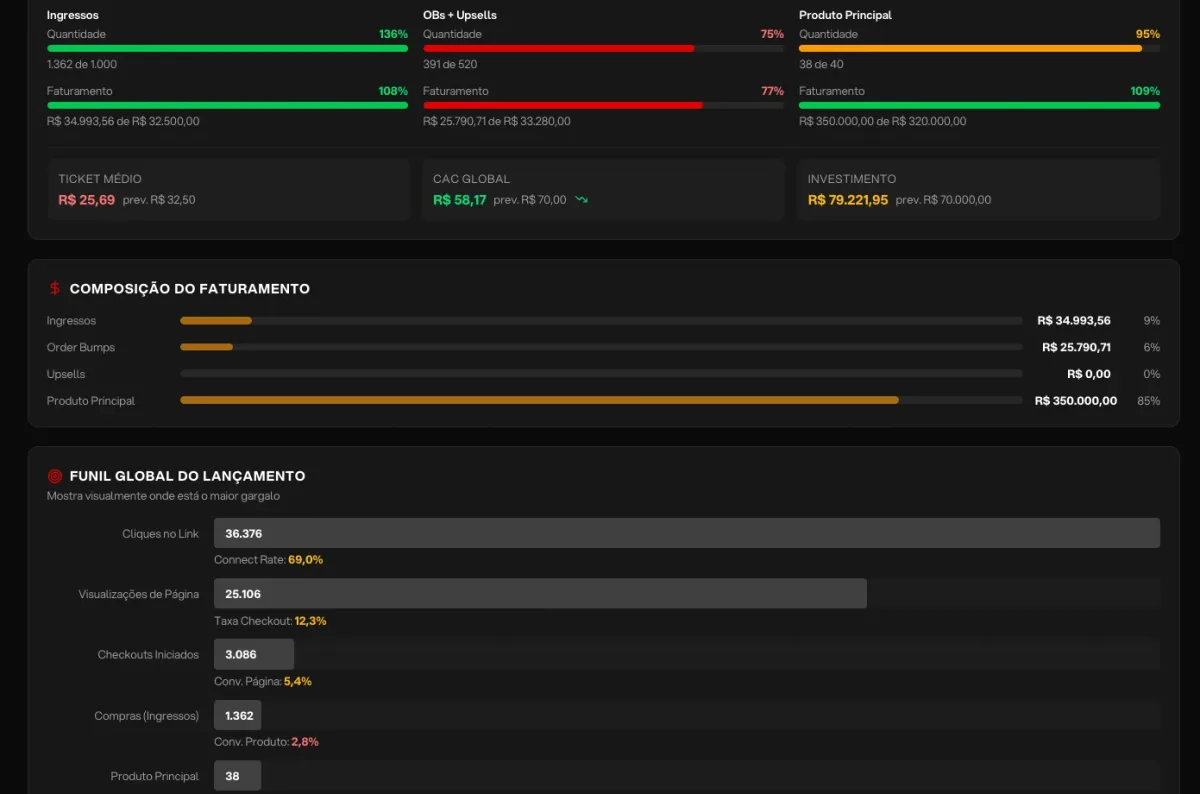The width and height of the screenshot is (1200, 794).
Task: Click the Checkouts Iniciados bar 3.086
Action: (254, 654)
